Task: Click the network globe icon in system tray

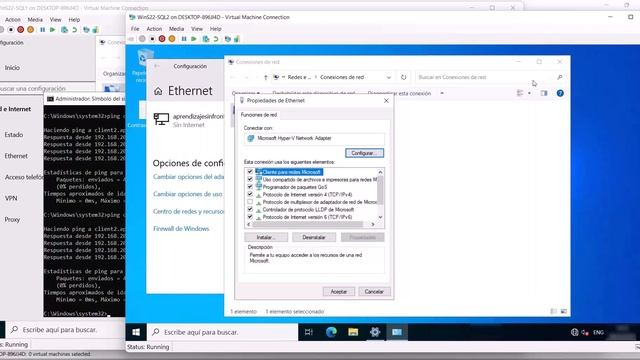Action: click(x=575, y=332)
